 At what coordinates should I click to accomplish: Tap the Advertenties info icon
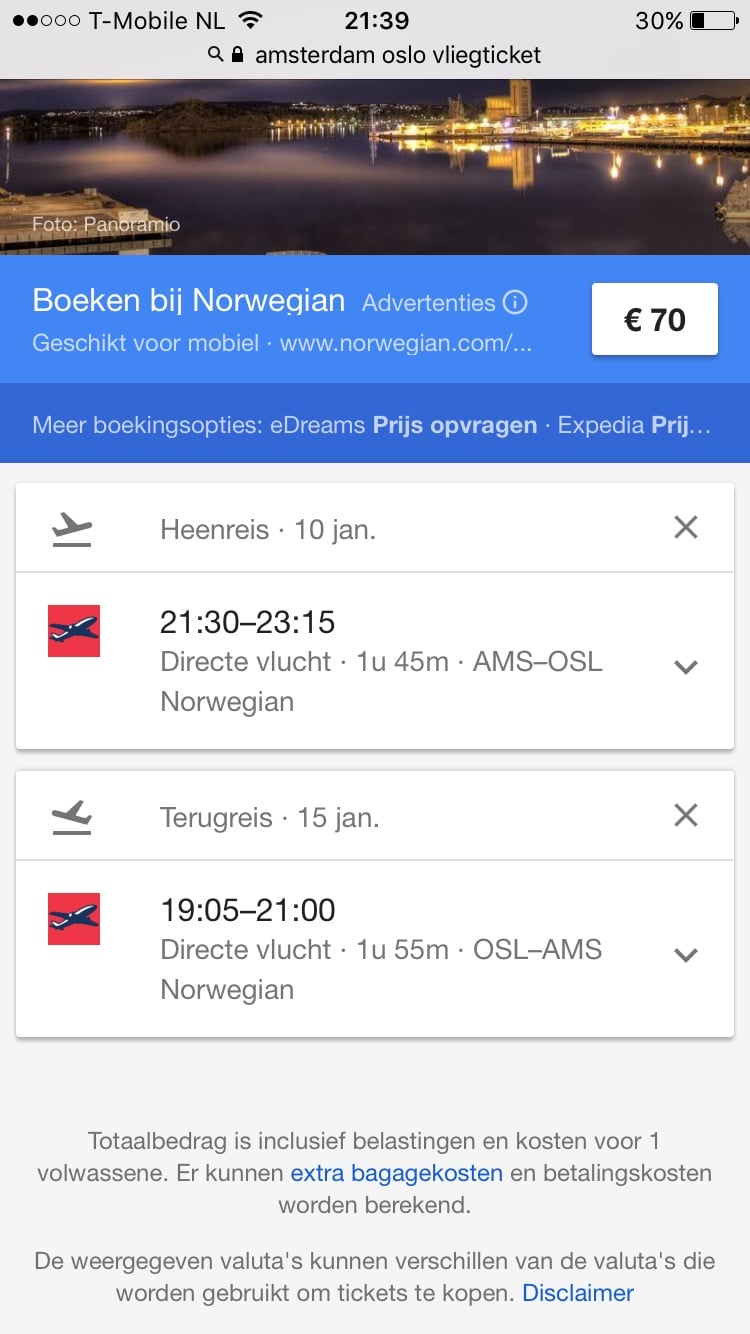(x=515, y=302)
